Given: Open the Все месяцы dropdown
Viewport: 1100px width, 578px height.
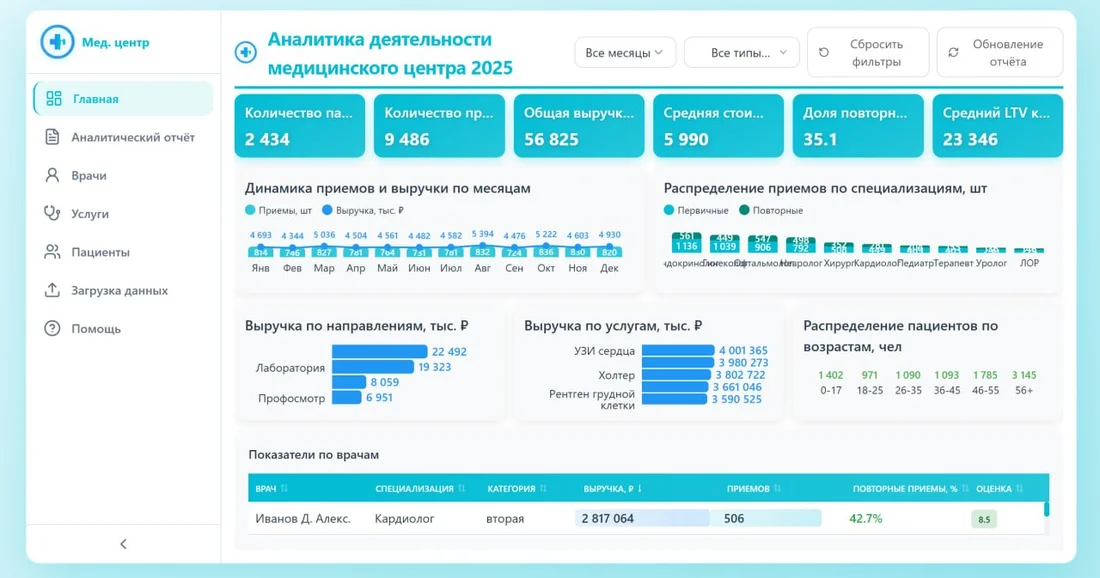Looking at the screenshot, I should (x=625, y=53).
